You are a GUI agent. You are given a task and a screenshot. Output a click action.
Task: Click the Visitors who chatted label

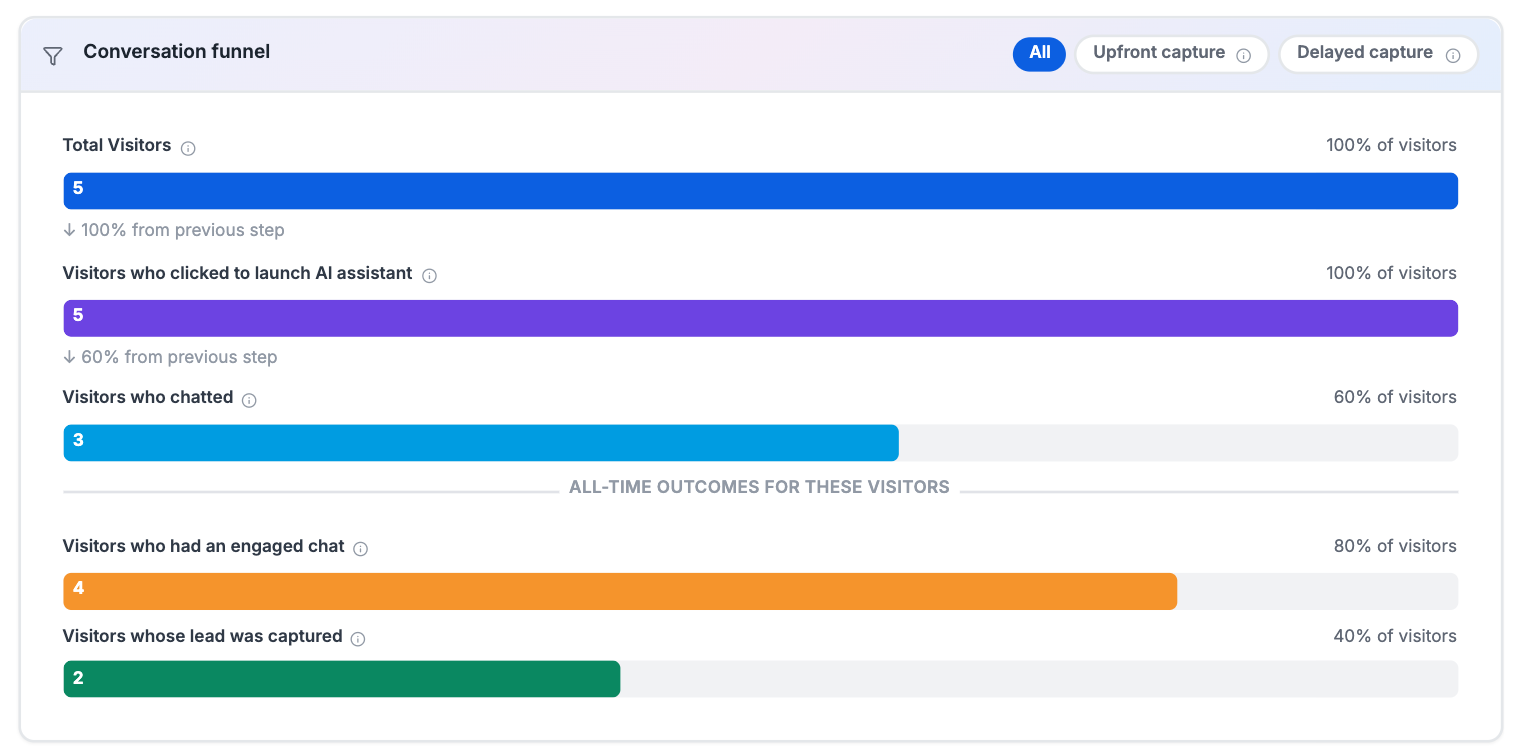(148, 397)
